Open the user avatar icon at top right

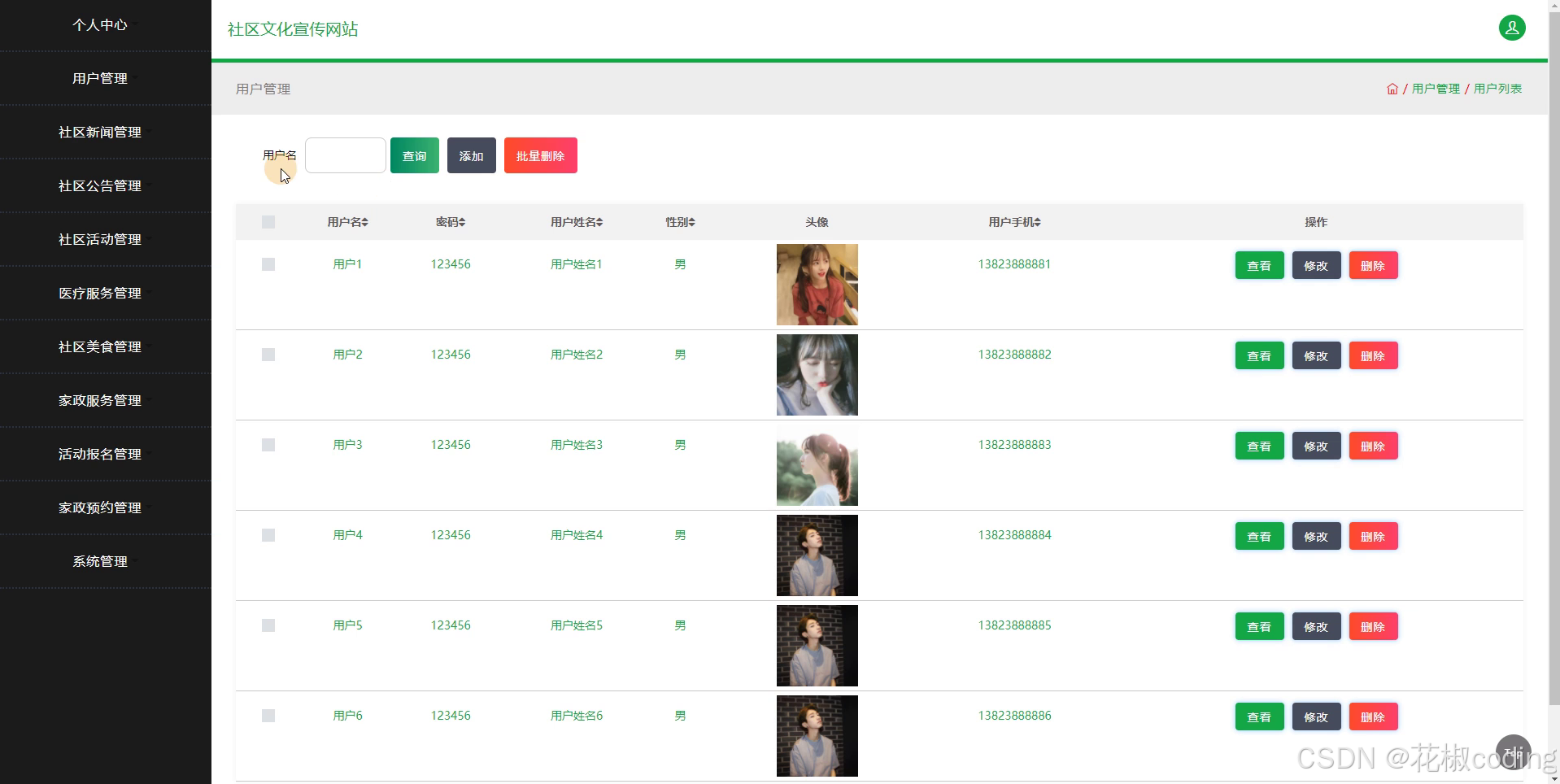tap(1512, 28)
